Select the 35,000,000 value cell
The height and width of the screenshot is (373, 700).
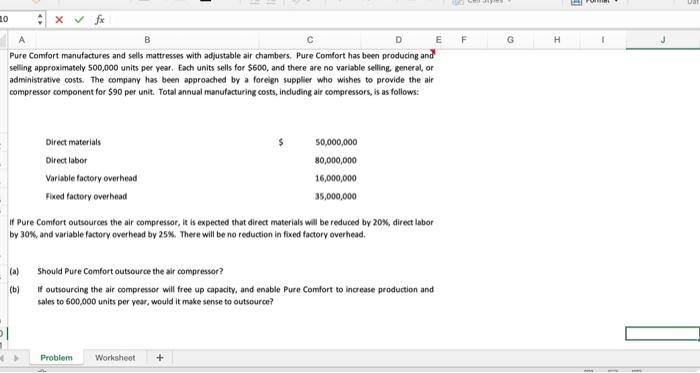tap(336, 196)
